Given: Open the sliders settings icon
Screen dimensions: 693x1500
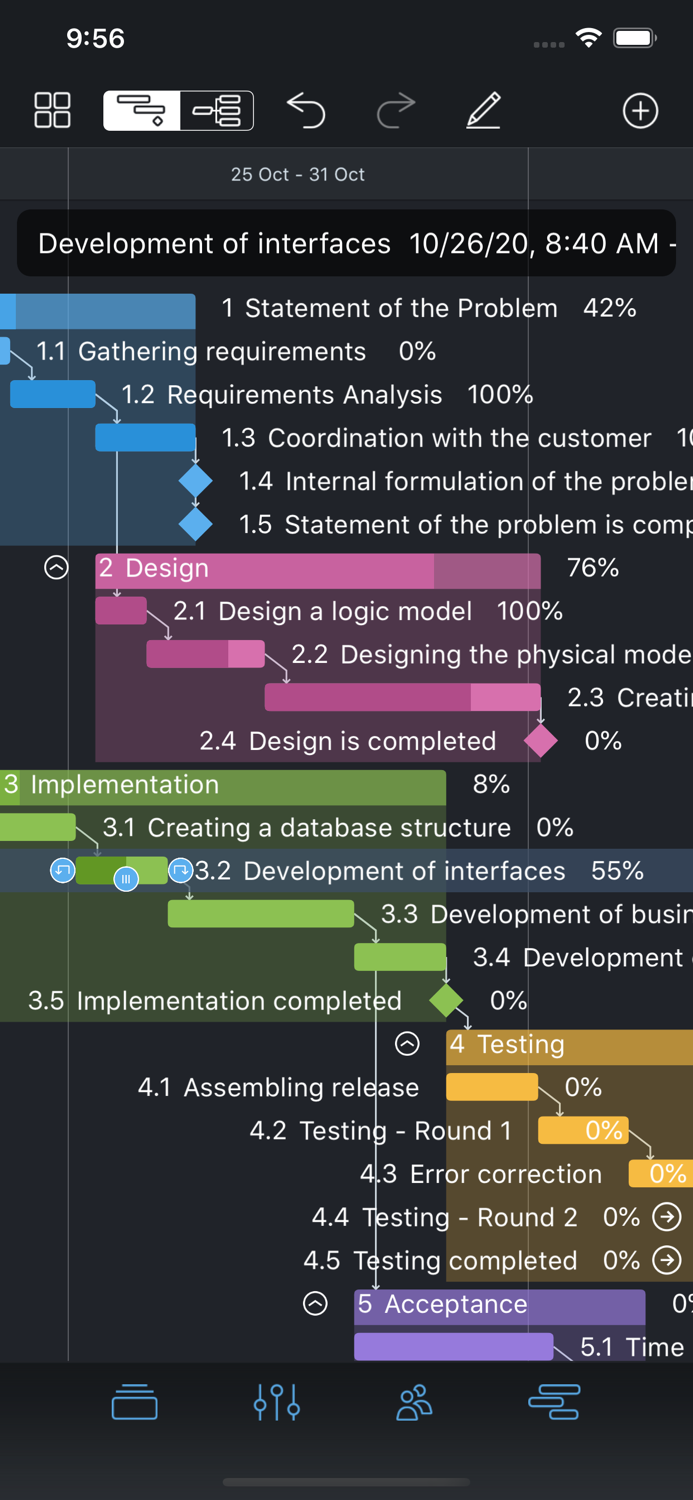Looking at the screenshot, I should pos(277,1402).
